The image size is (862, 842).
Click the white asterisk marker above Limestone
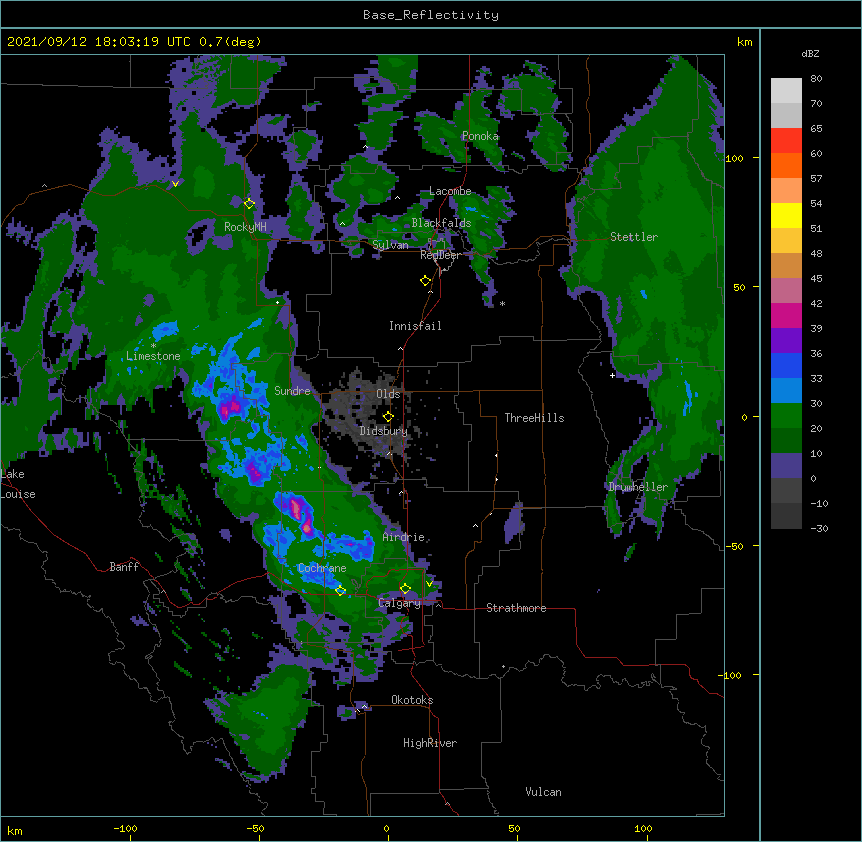tap(153, 346)
